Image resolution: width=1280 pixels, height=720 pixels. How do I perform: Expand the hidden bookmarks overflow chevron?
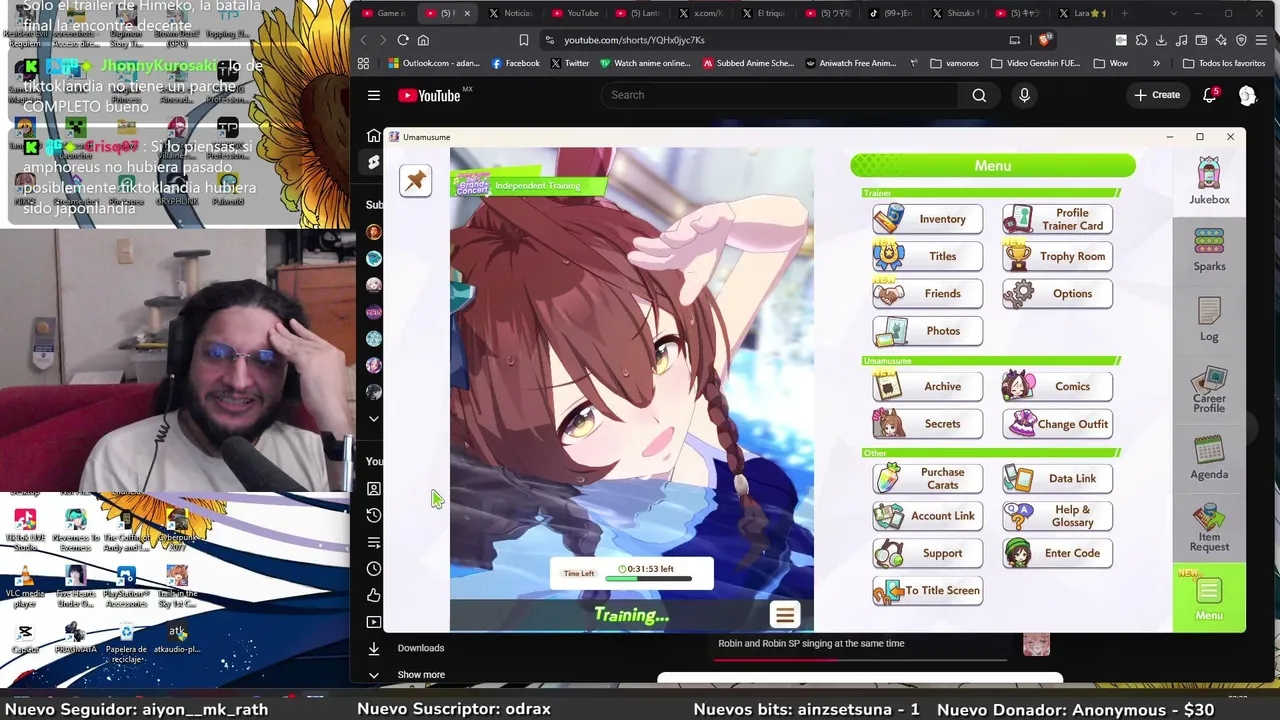click(1156, 63)
